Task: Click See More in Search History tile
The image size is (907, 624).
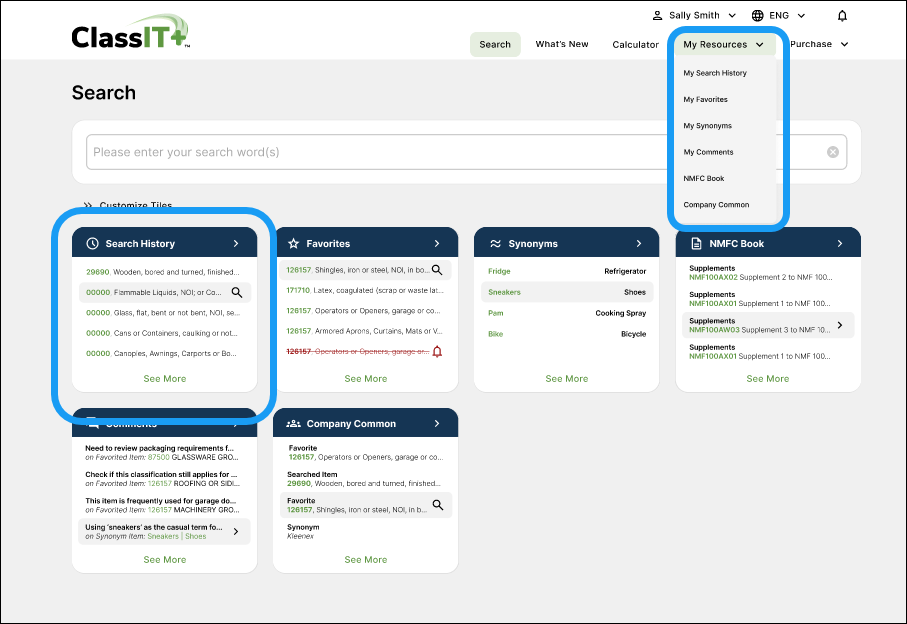Action: tap(165, 379)
